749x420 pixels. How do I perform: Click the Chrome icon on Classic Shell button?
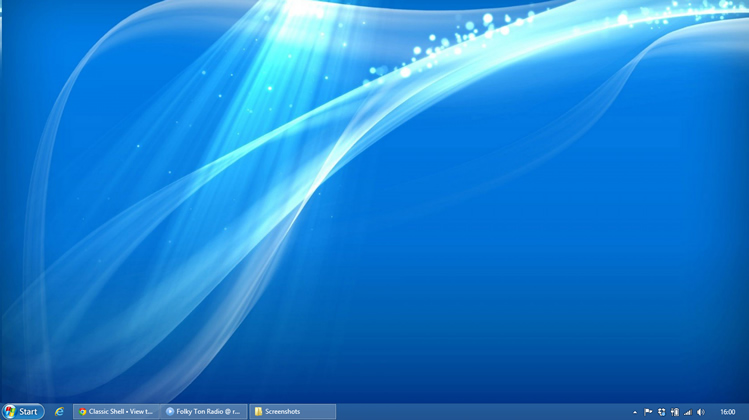pos(83,411)
